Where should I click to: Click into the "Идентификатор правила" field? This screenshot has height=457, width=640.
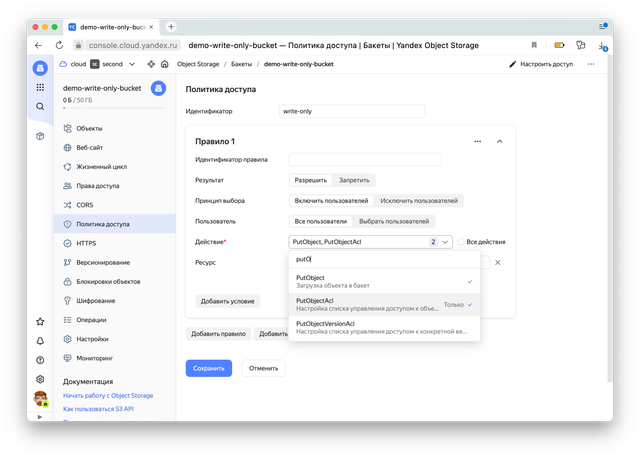click(365, 159)
